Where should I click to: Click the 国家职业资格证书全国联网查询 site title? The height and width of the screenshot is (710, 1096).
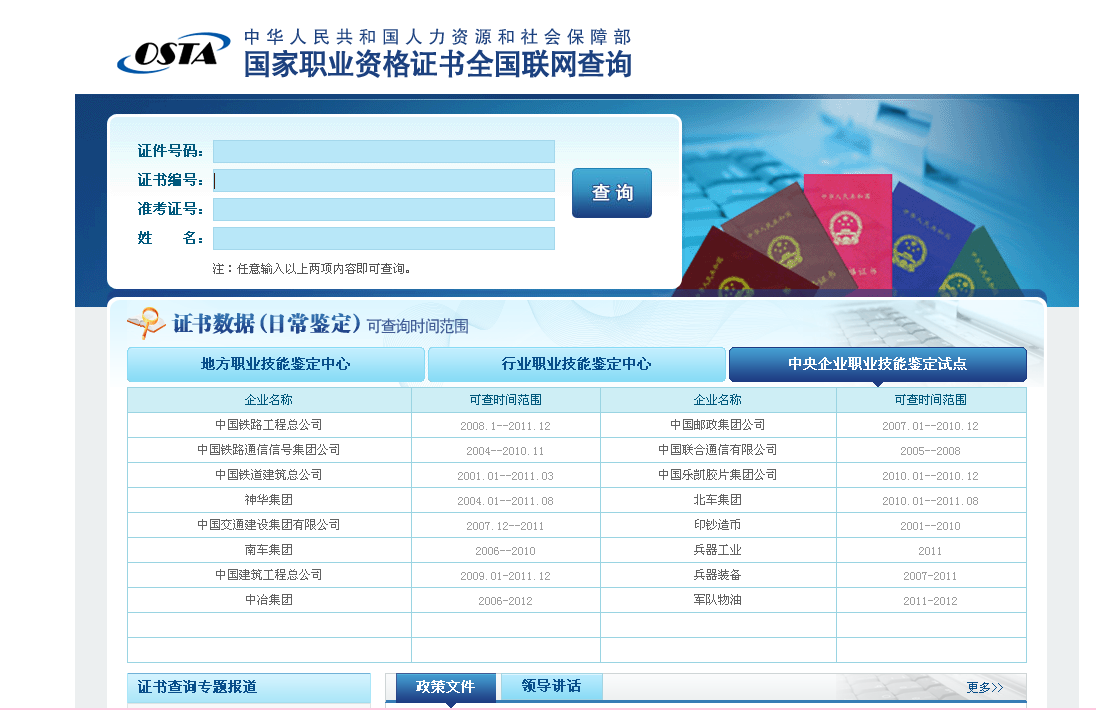[x=437, y=65]
